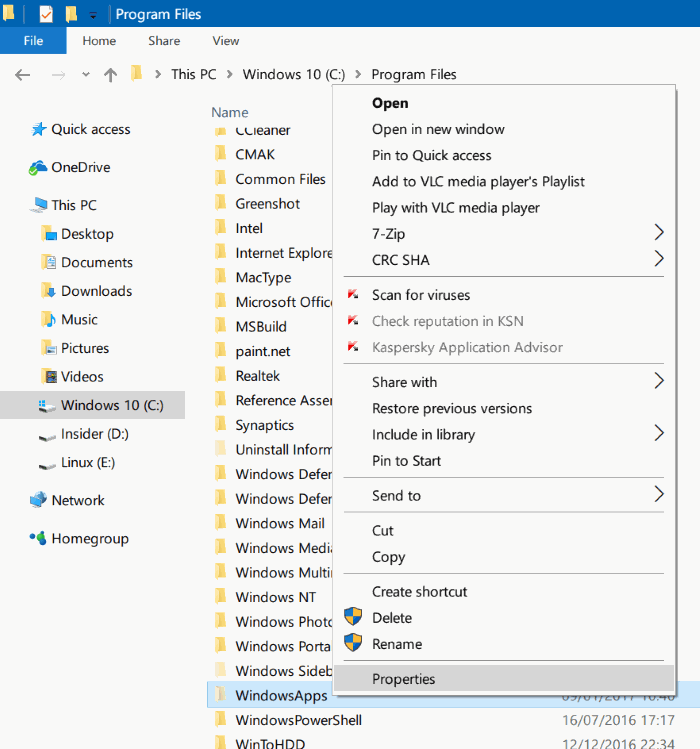Click the Name column header
The width and height of the screenshot is (700, 749).
tap(230, 112)
